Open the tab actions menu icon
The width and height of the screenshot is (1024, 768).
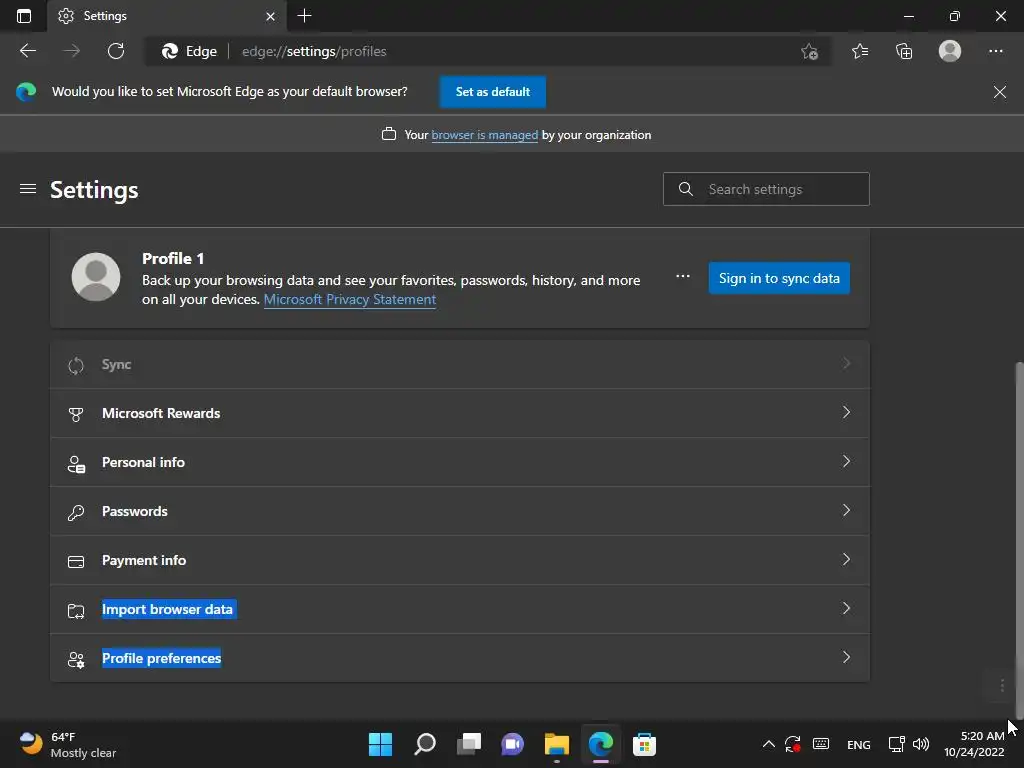[x=24, y=16]
